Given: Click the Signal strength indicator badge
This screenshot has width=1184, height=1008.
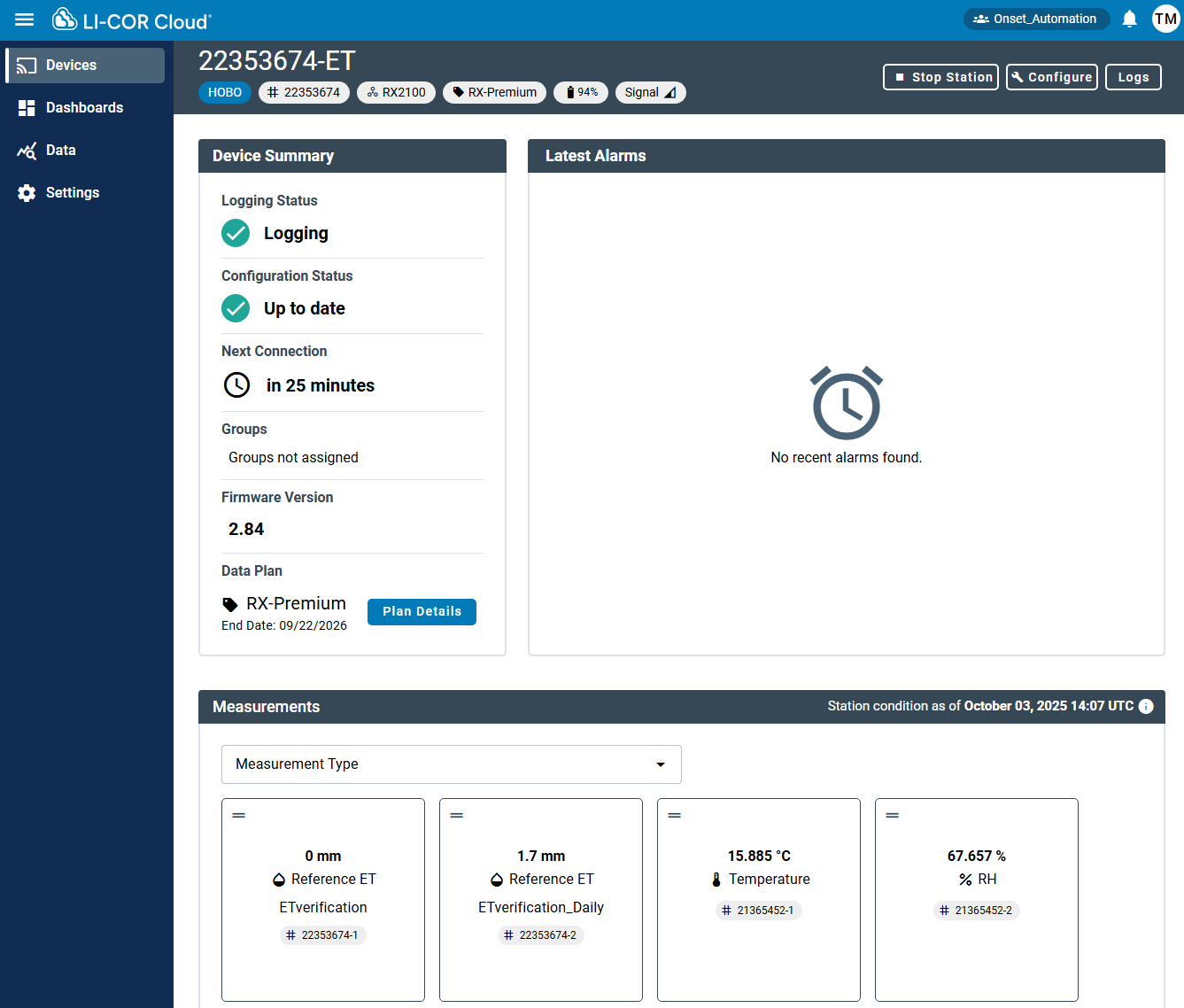Looking at the screenshot, I should (x=650, y=92).
